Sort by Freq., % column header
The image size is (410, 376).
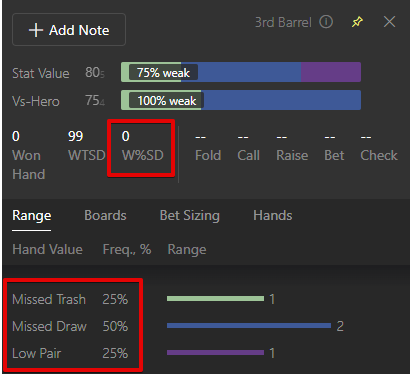(127, 249)
